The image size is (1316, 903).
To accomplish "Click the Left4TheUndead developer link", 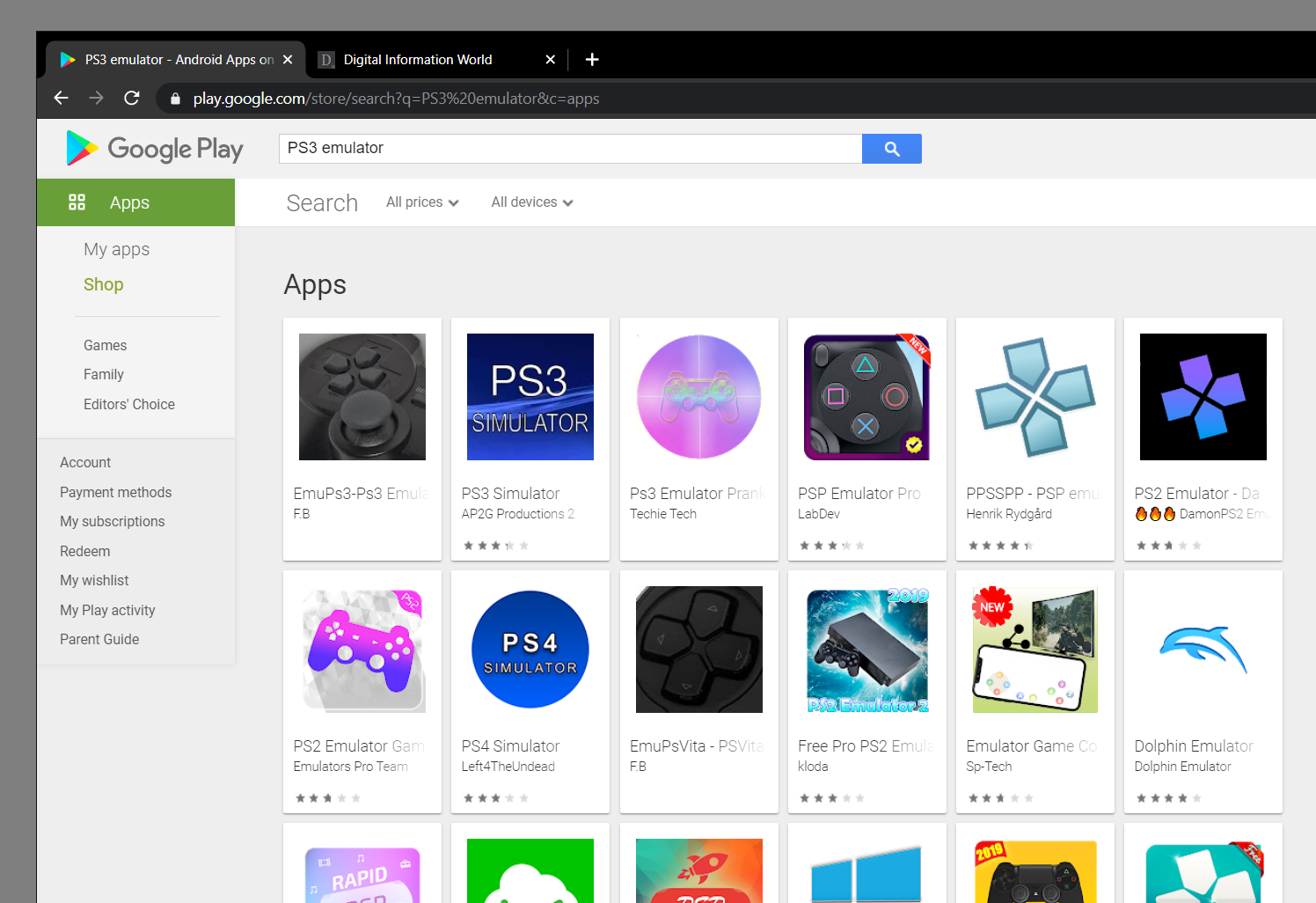I will pos(508,767).
